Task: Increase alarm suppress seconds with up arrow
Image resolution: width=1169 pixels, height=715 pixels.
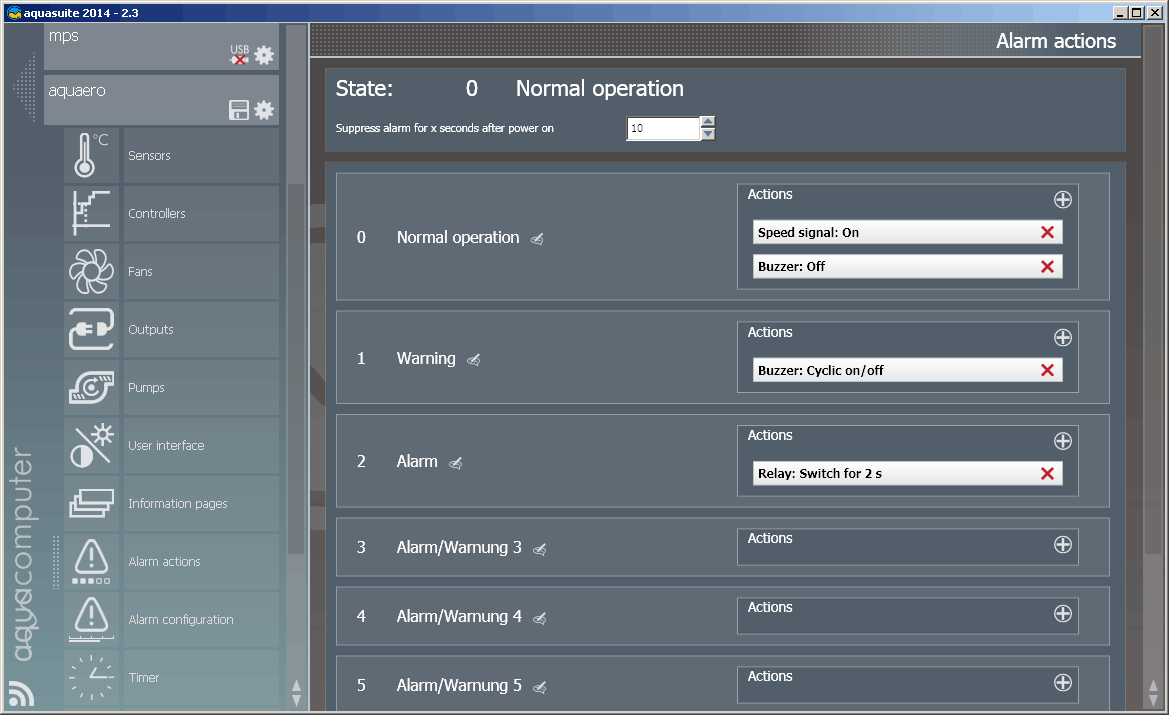Action: coord(708,122)
